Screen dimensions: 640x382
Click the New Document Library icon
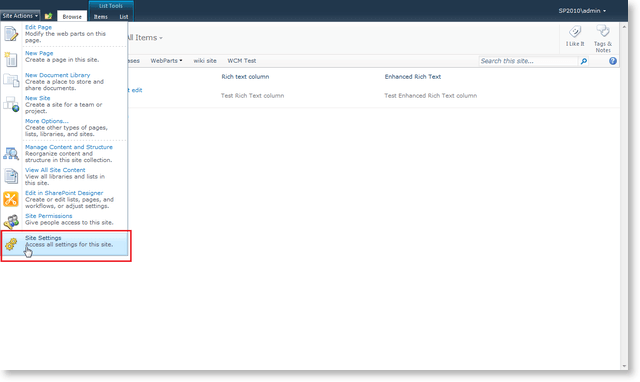(x=11, y=80)
